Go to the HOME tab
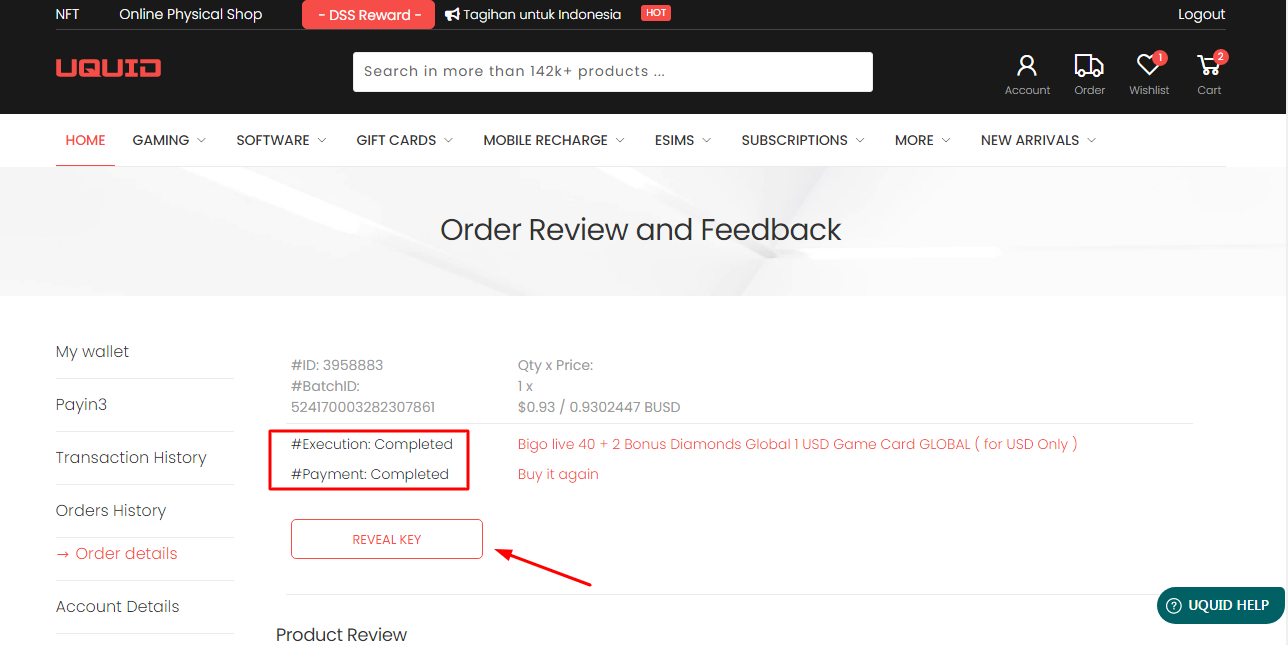Image resolution: width=1288 pixels, height=645 pixels. (85, 140)
